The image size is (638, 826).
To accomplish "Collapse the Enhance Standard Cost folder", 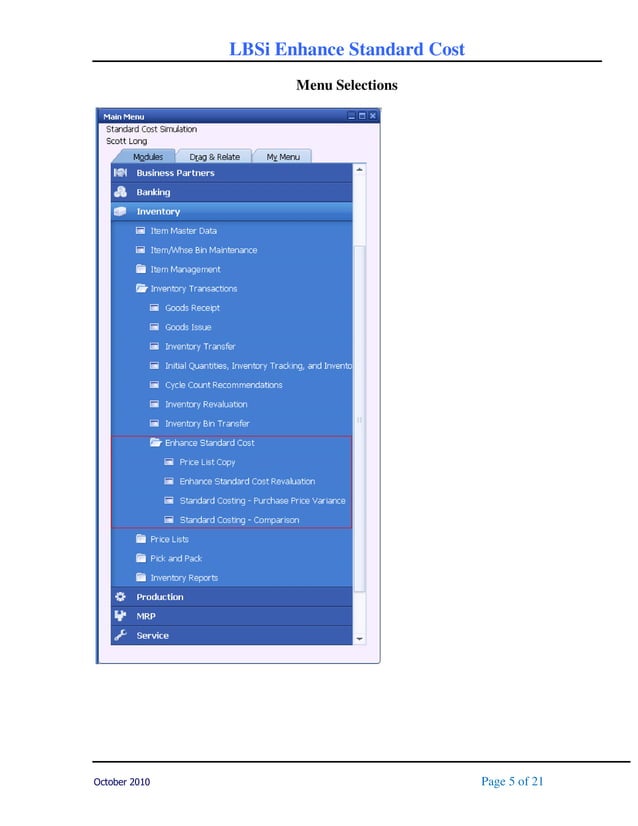I will point(155,442).
